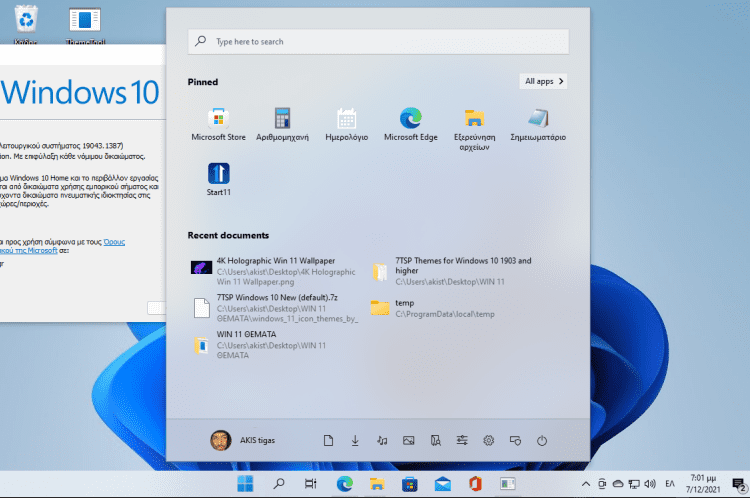Open network status tray icon
This screenshot has width=750, height=498.
point(634,484)
